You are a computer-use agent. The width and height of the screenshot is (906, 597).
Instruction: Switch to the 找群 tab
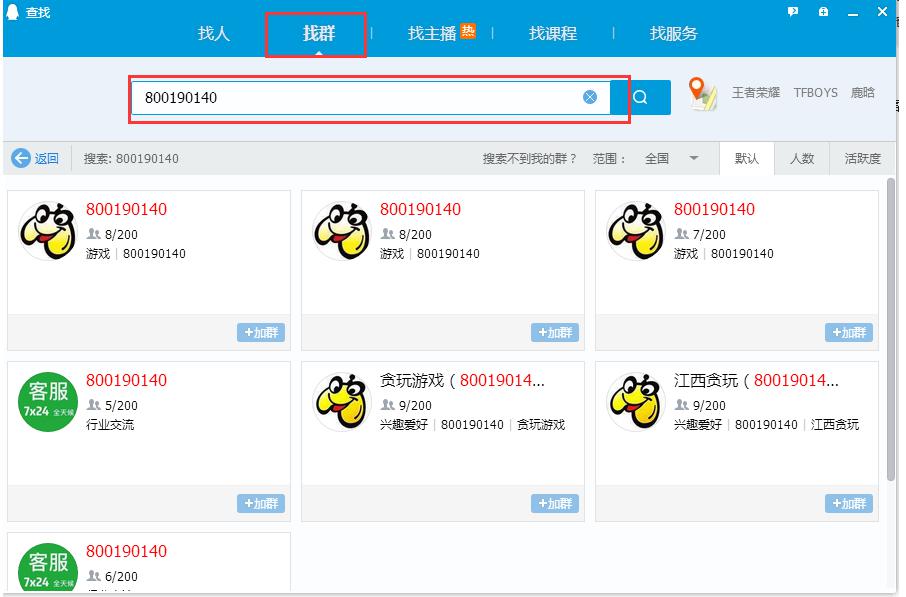pos(319,33)
